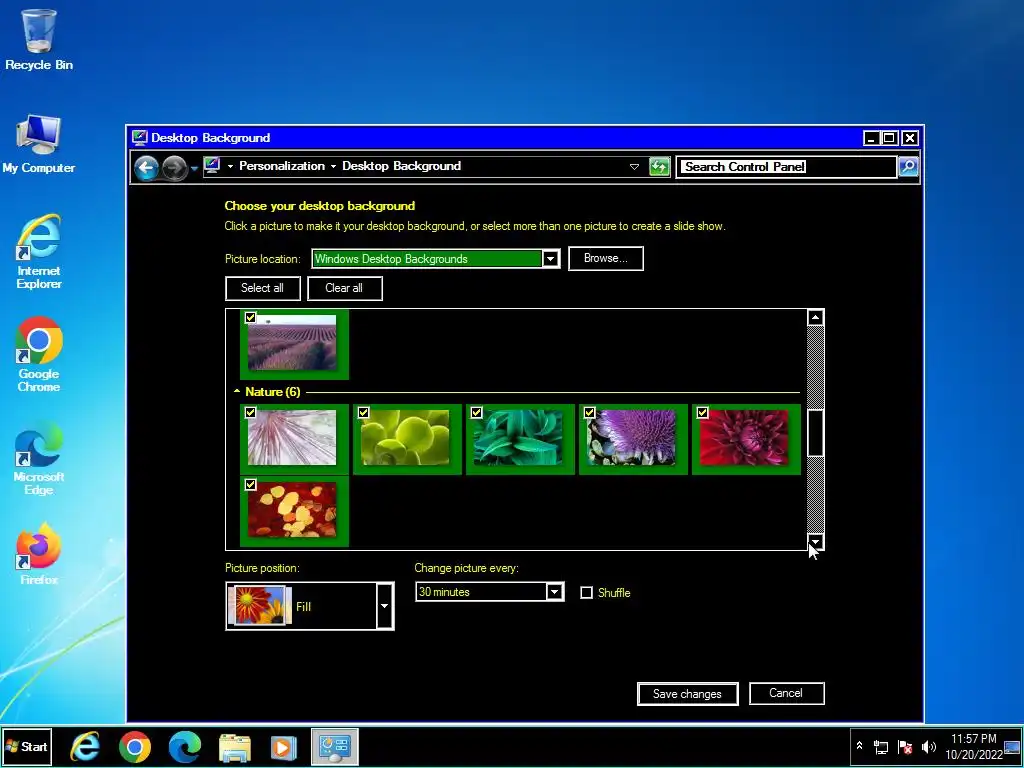Click the scroll up arrow of wallpaper list
The image size is (1024, 768).
click(815, 317)
